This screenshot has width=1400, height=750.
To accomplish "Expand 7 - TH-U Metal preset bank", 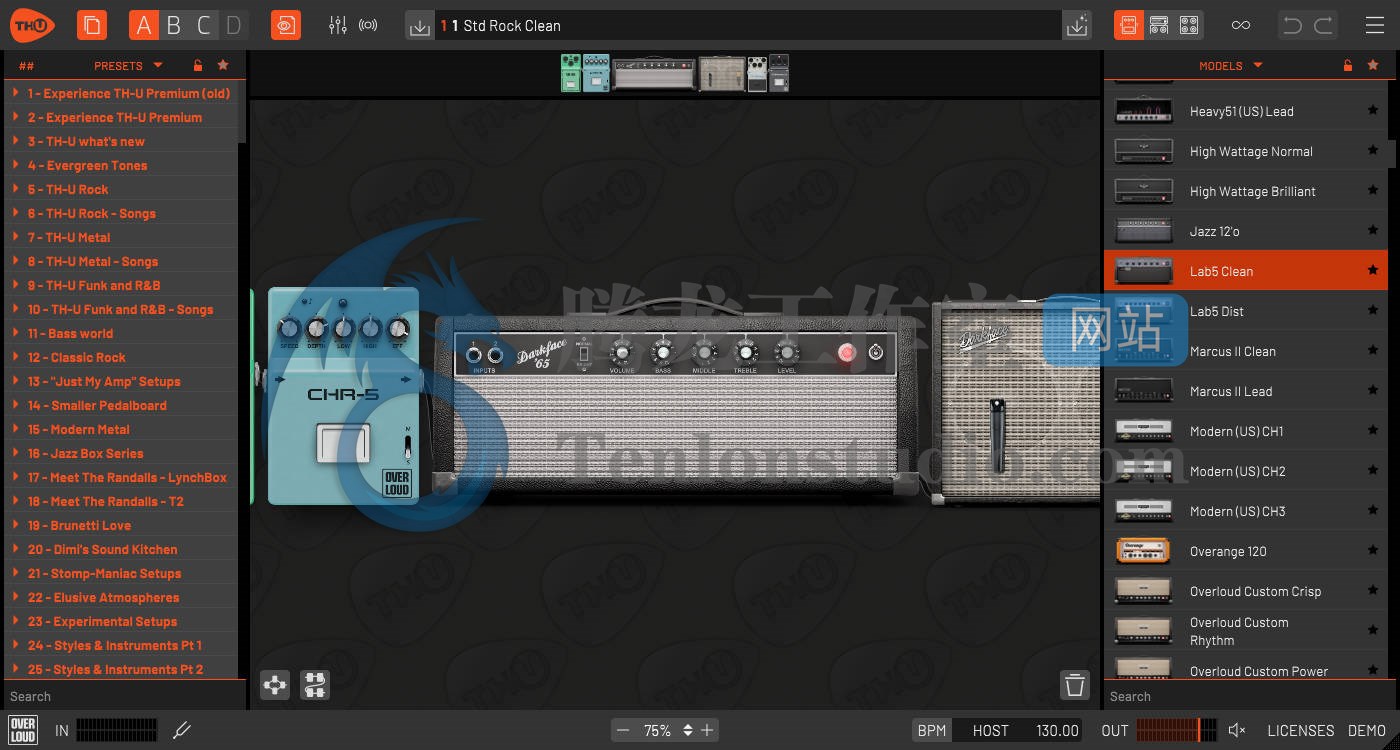I will tap(16, 237).
